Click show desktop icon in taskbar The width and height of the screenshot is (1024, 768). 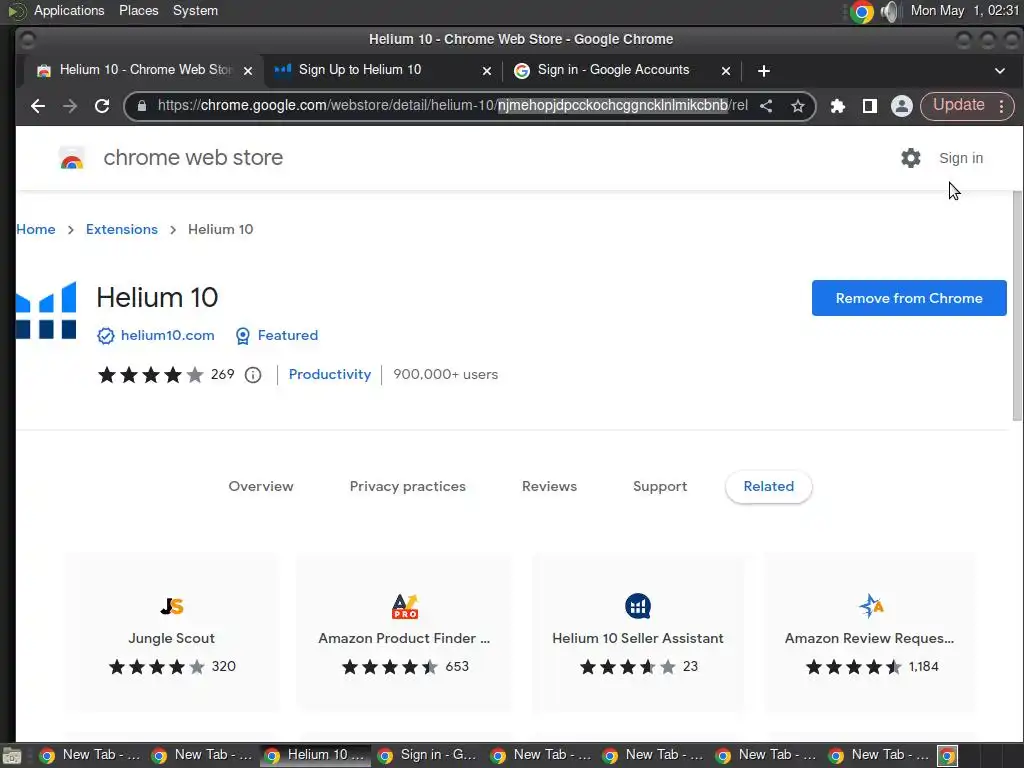tap(12, 756)
